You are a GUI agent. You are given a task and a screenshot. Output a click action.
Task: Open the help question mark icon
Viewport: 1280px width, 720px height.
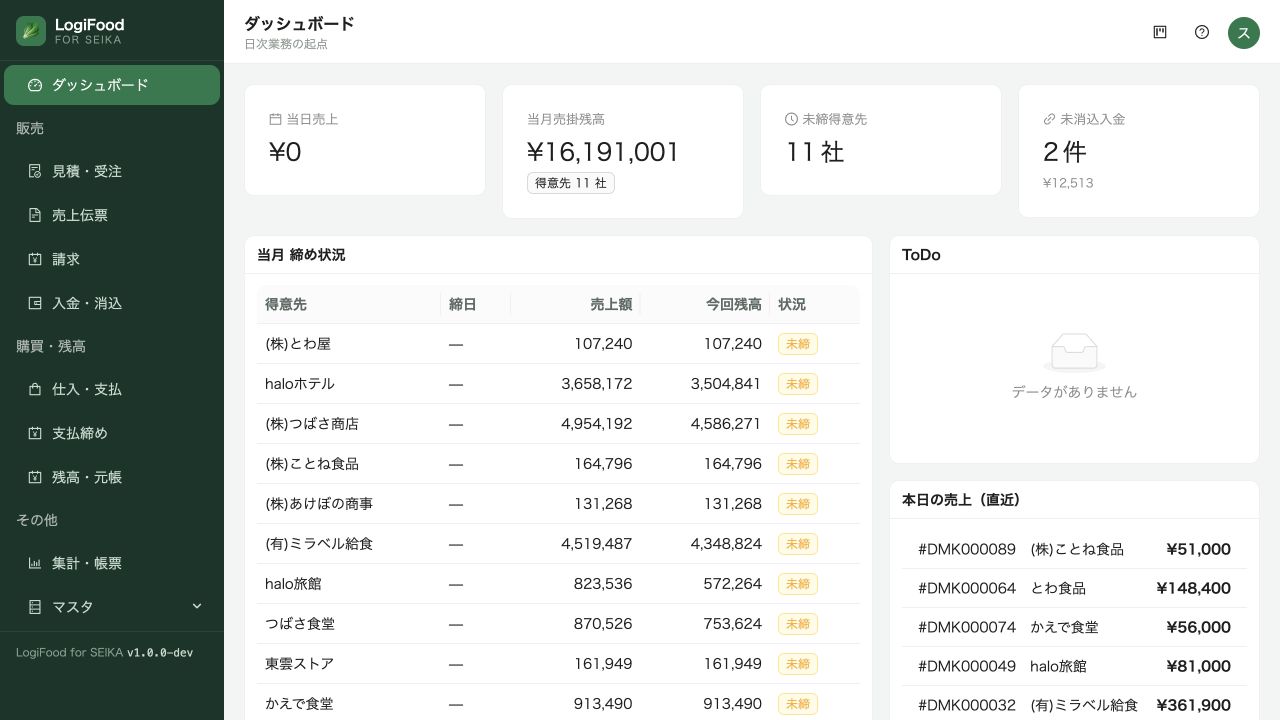[1202, 32]
